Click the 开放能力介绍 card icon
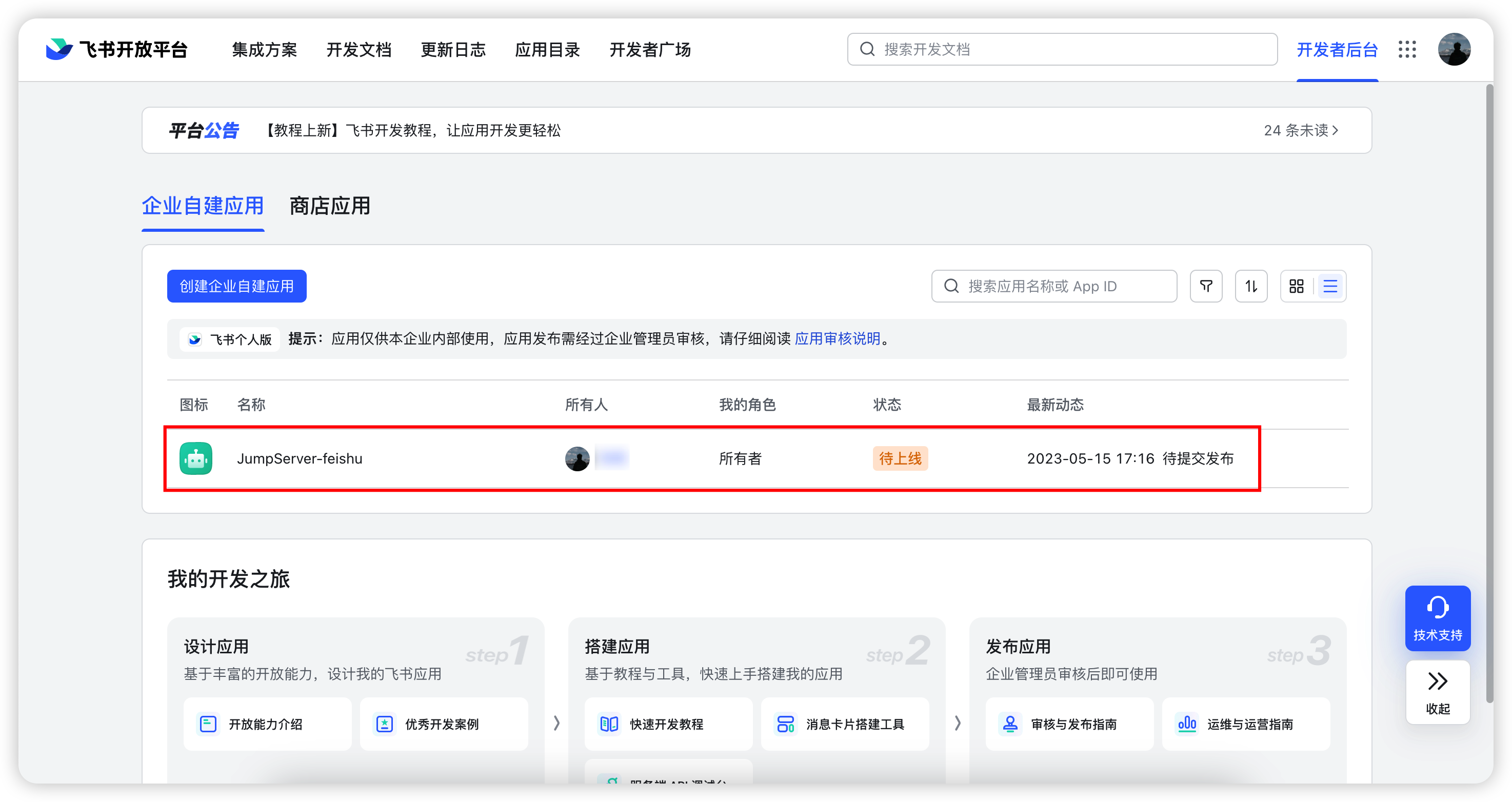Image resolution: width=1512 pixels, height=802 pixels. pos(208,724)
